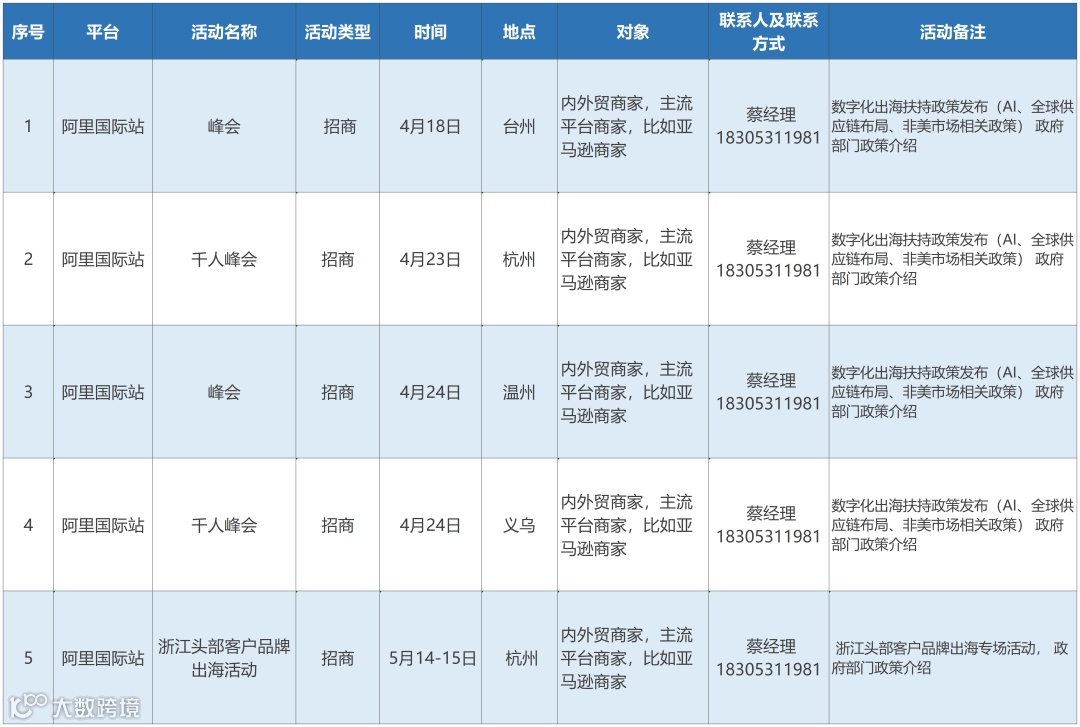The image size is (1080, 727).
Task: Select the sequence number 3 cell
Action: [x=28, y=392]
